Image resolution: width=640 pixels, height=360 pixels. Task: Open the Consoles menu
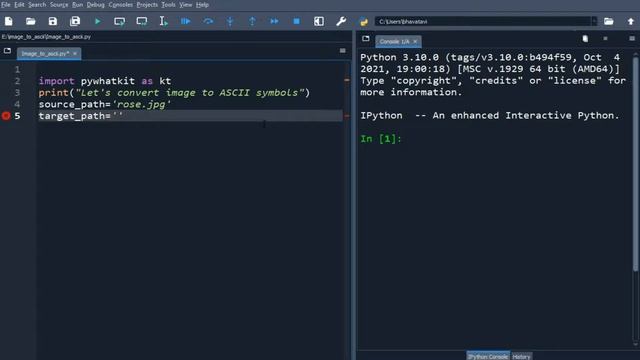pos(120,5)
